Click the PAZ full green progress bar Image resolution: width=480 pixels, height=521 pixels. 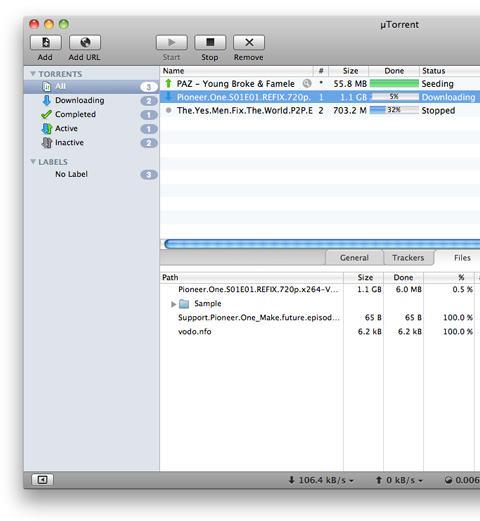tap(394, 83)
